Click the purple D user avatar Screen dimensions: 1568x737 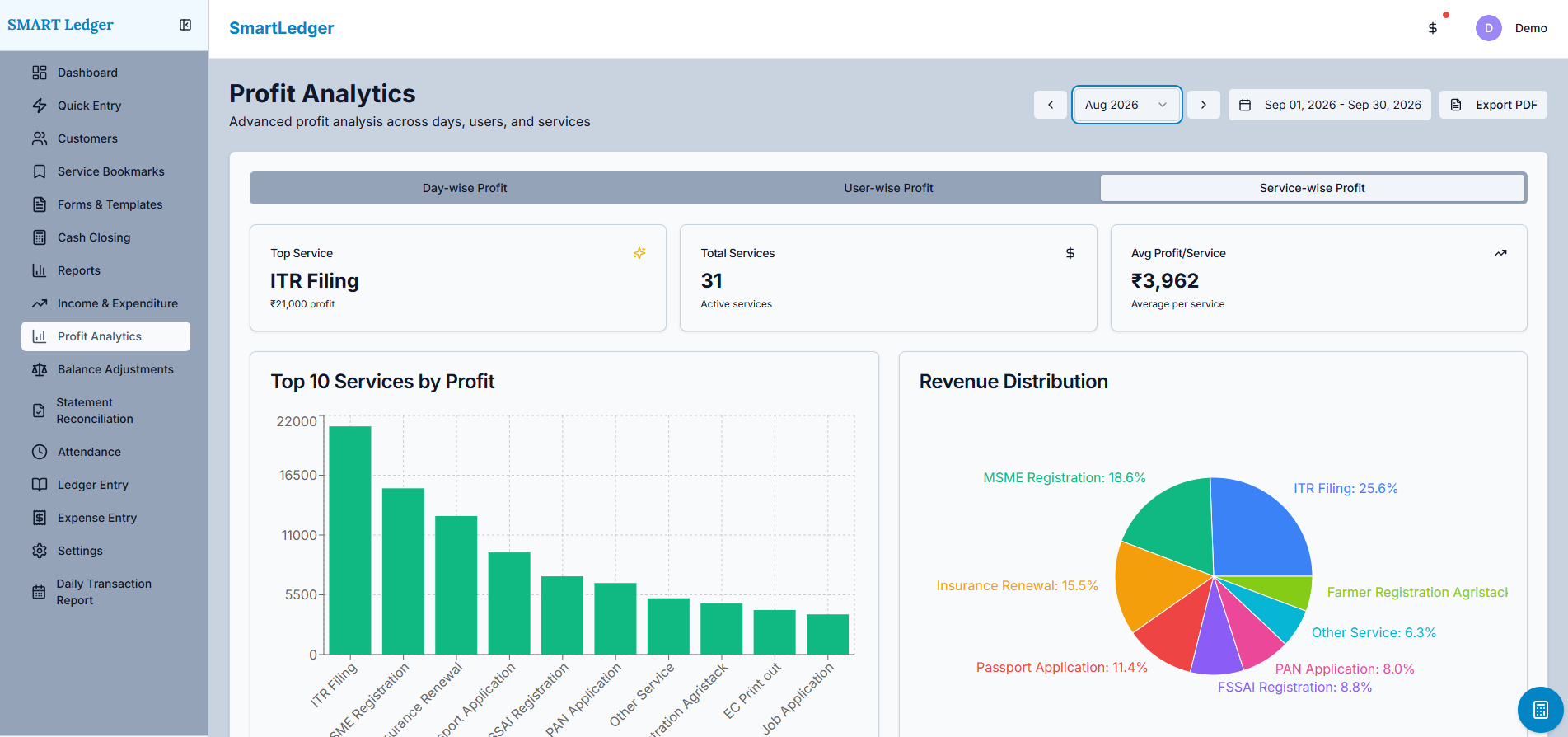click(1488, 28)
